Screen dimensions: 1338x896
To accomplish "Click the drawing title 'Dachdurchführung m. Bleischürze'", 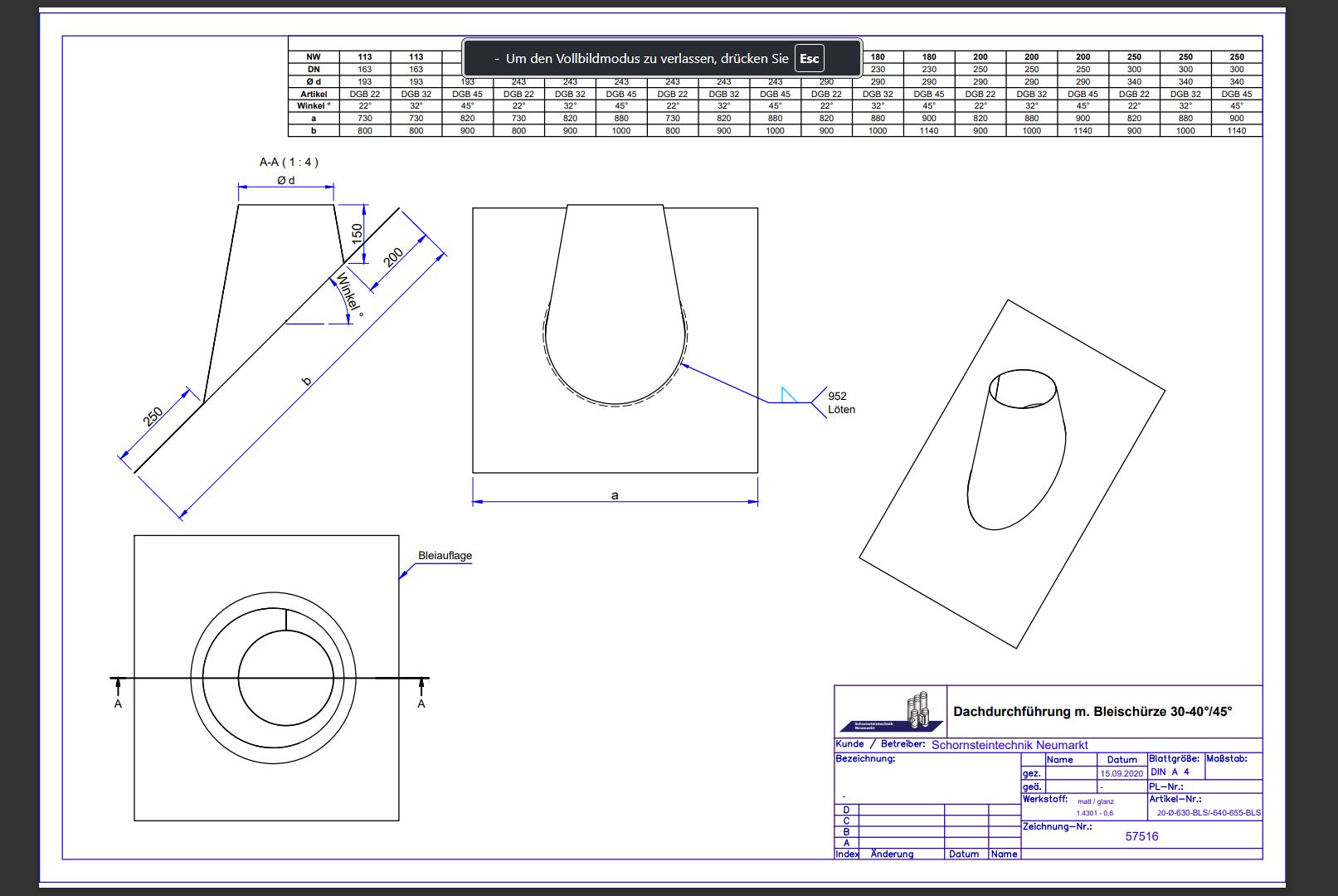I will (x=1092, y=712).
